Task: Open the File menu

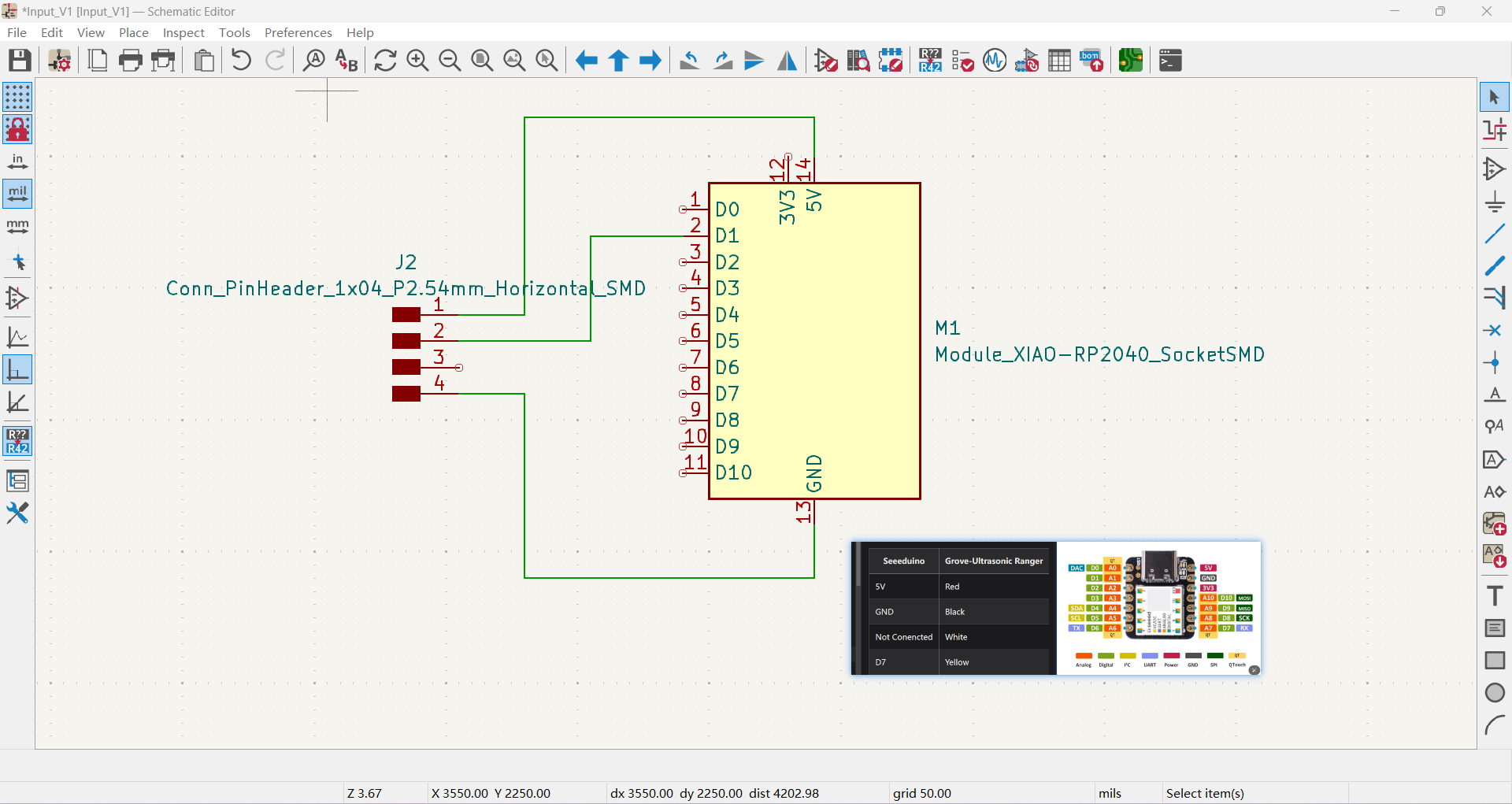Action: click(x=17, y=32)
